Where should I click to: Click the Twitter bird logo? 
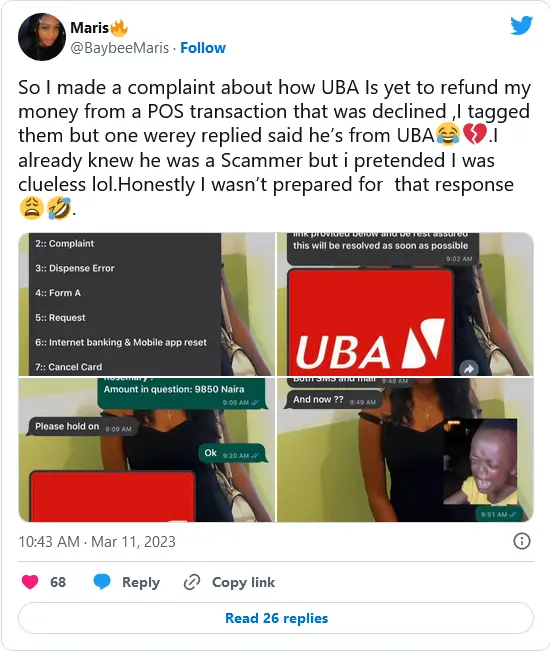[x=521, y=26]
